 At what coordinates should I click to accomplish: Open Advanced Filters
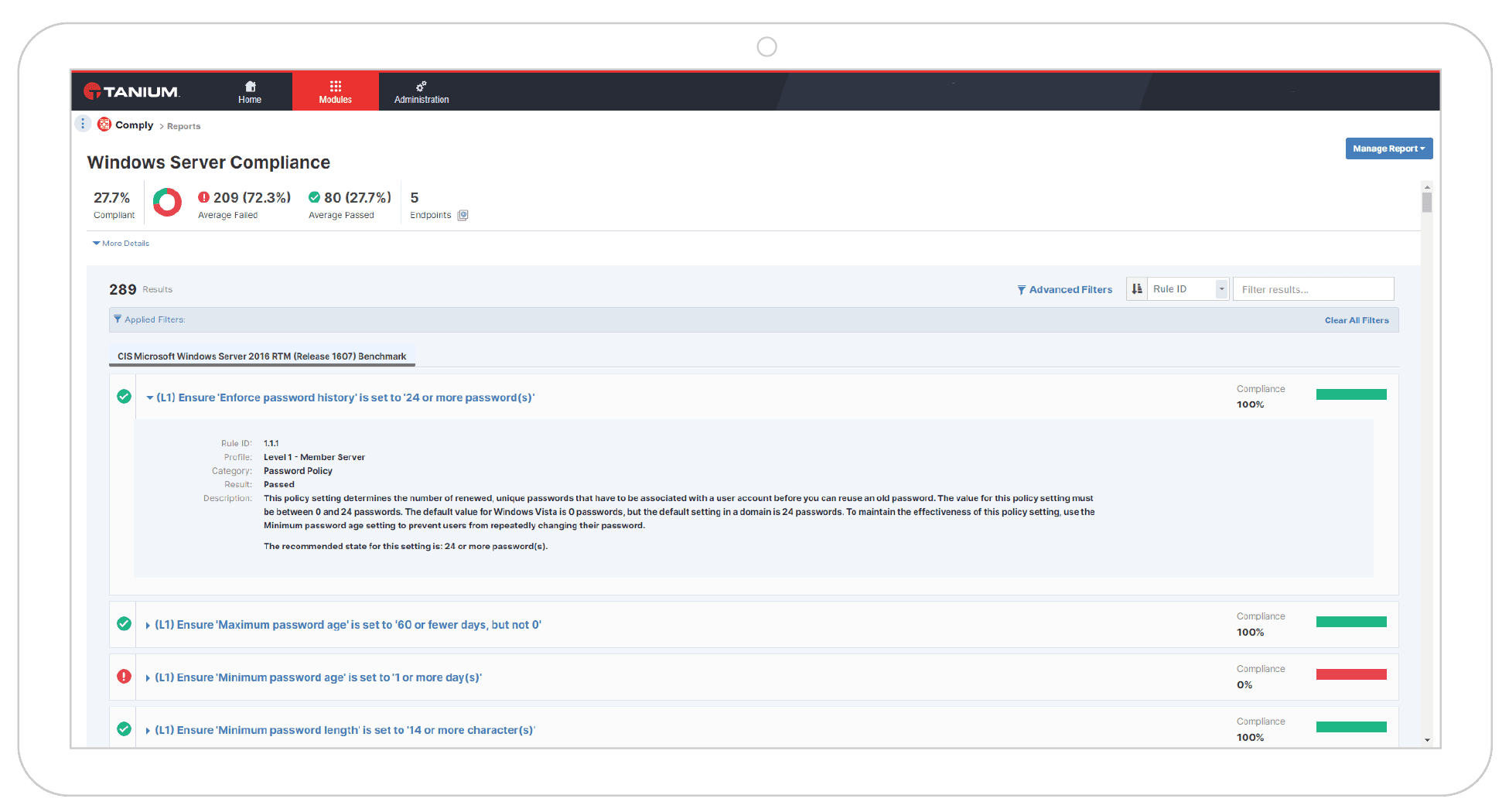(x=1064, y=289)
